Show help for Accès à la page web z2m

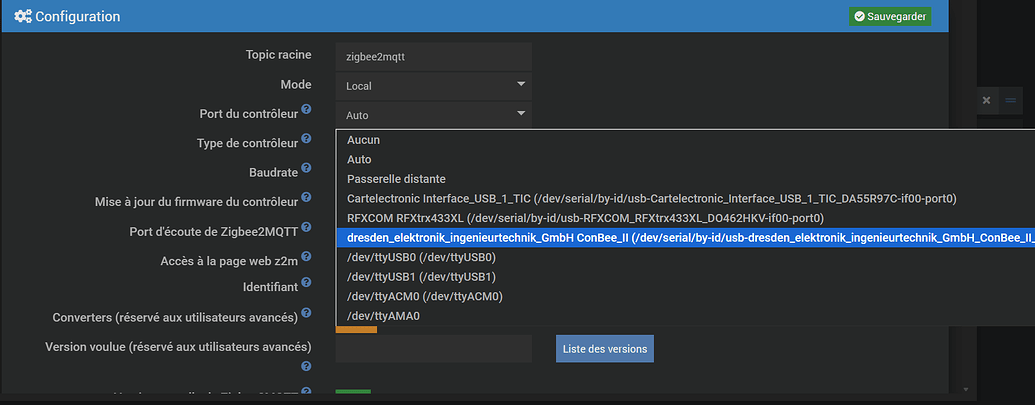click(306, 256)
